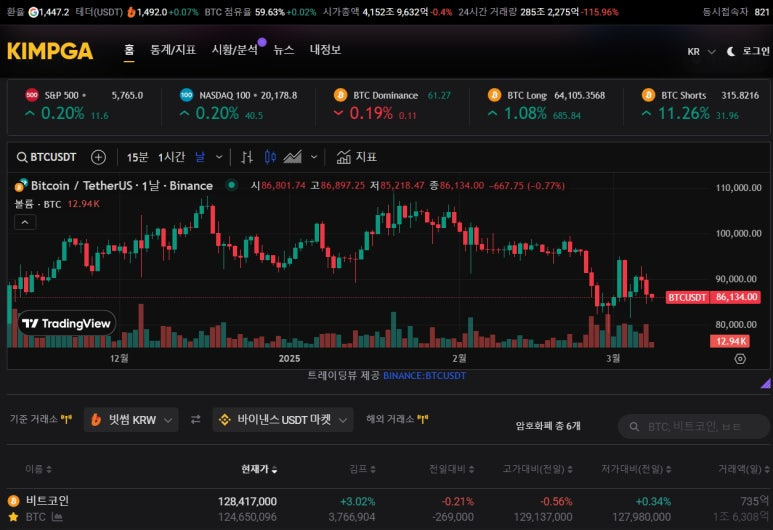Click the purple corner widget icon
The width and height of the screenshot is (773, 530).
coord(765,383)
